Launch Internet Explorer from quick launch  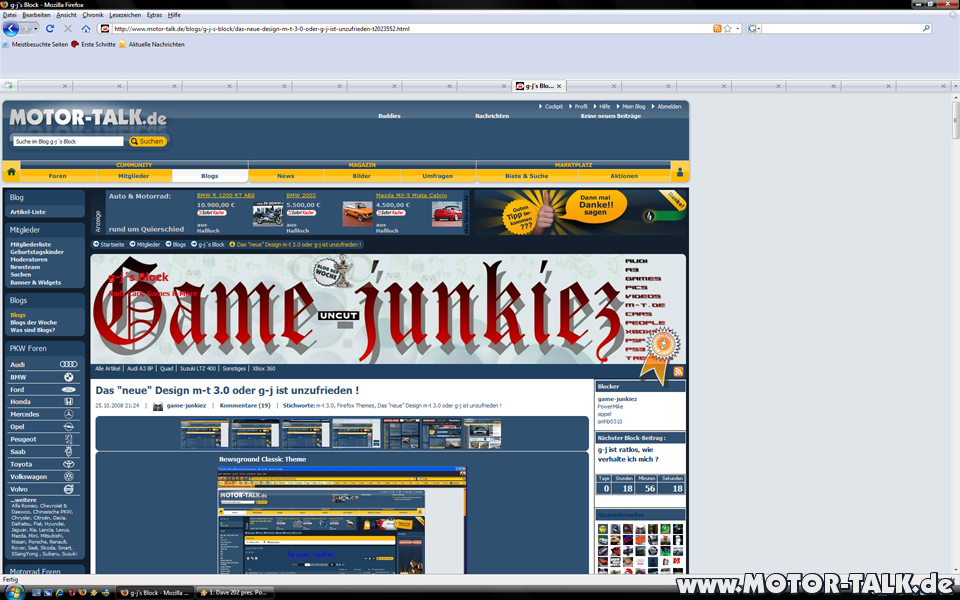tap(59, 593)
